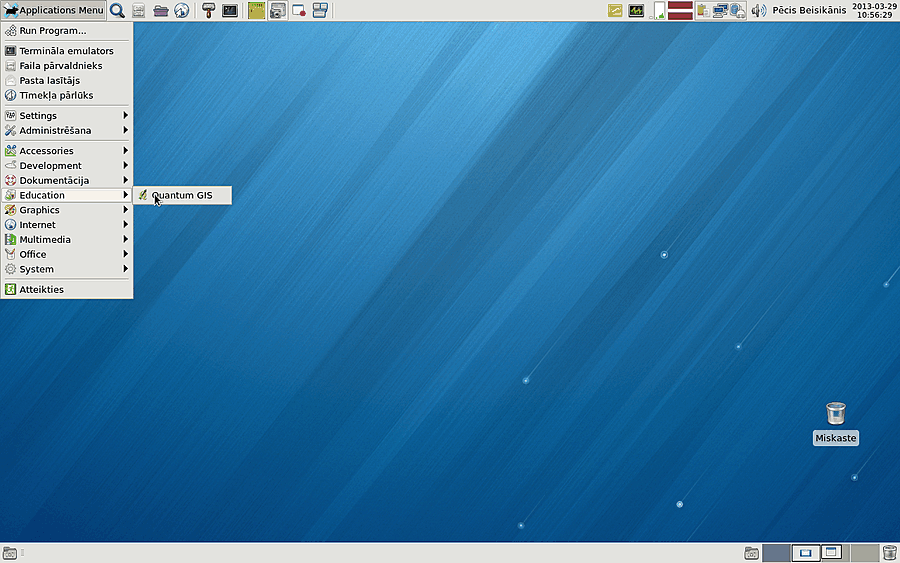The height and width of the screenshot is (563, 900).
Task: Click the Miskaste trash desktop icon
Action: click(836, 413)
